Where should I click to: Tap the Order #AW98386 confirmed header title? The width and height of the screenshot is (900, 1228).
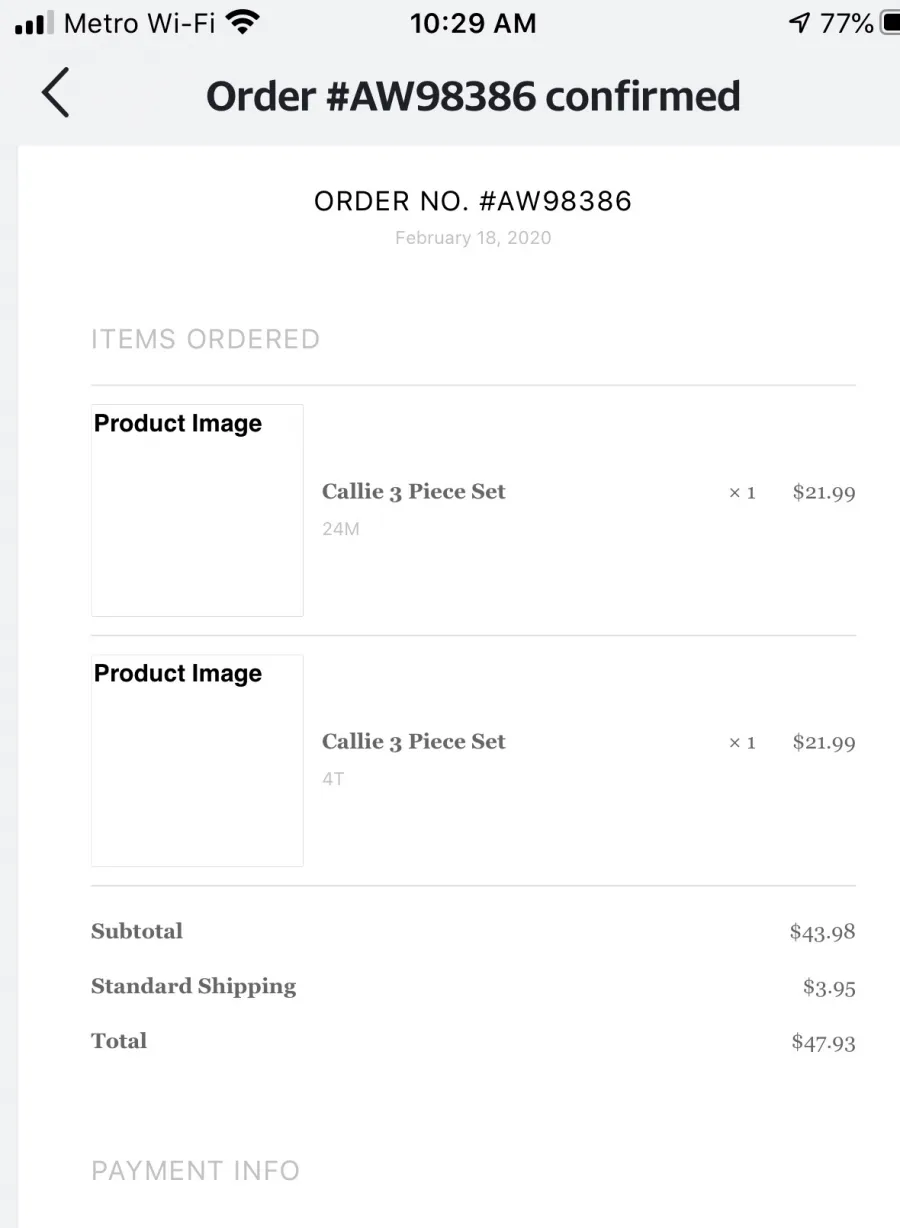[x=473, y=97]
